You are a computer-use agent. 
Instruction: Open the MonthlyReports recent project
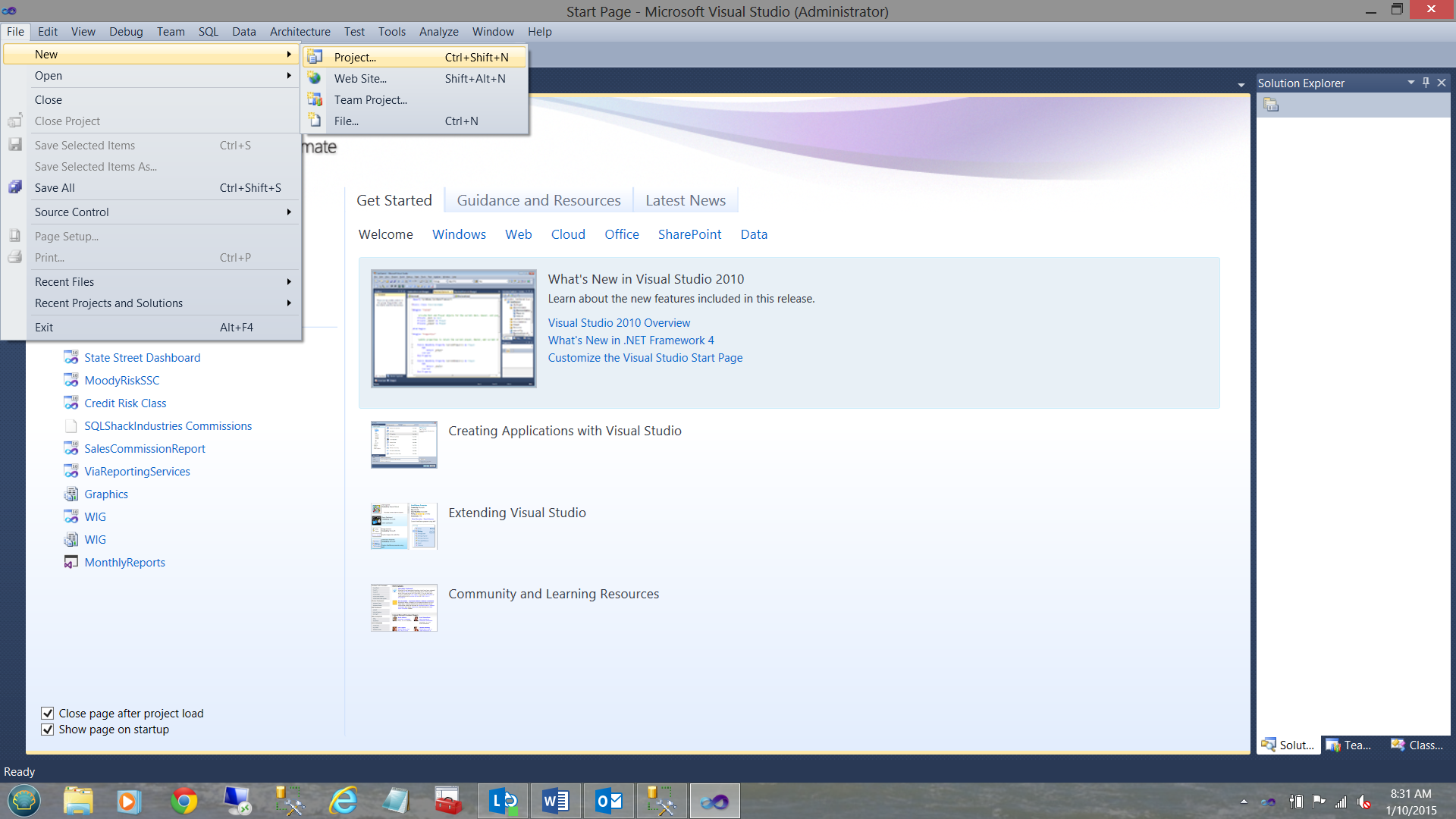coord(124,562)
